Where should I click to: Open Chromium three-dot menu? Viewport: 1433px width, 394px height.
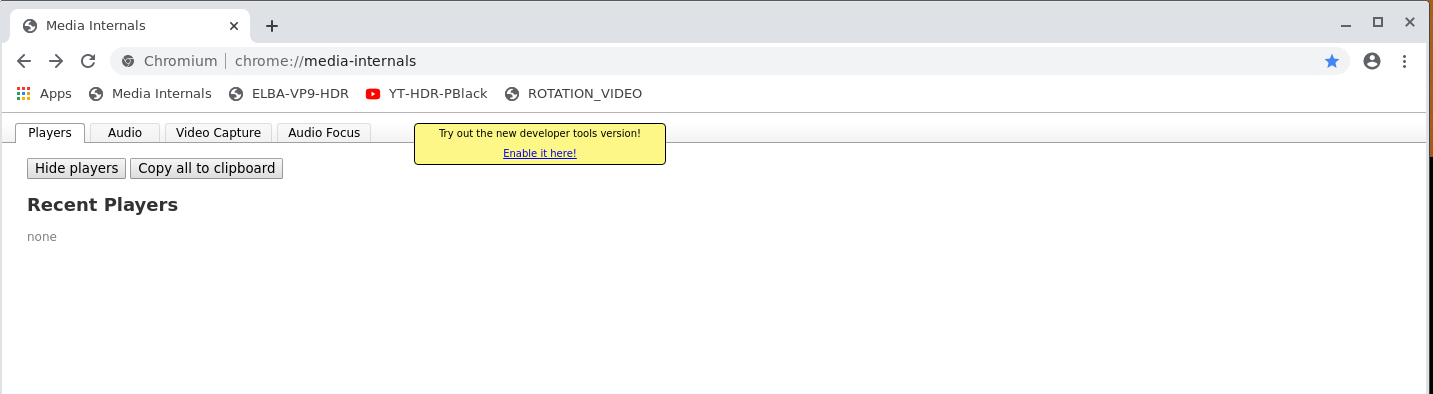pos(1404,61)
